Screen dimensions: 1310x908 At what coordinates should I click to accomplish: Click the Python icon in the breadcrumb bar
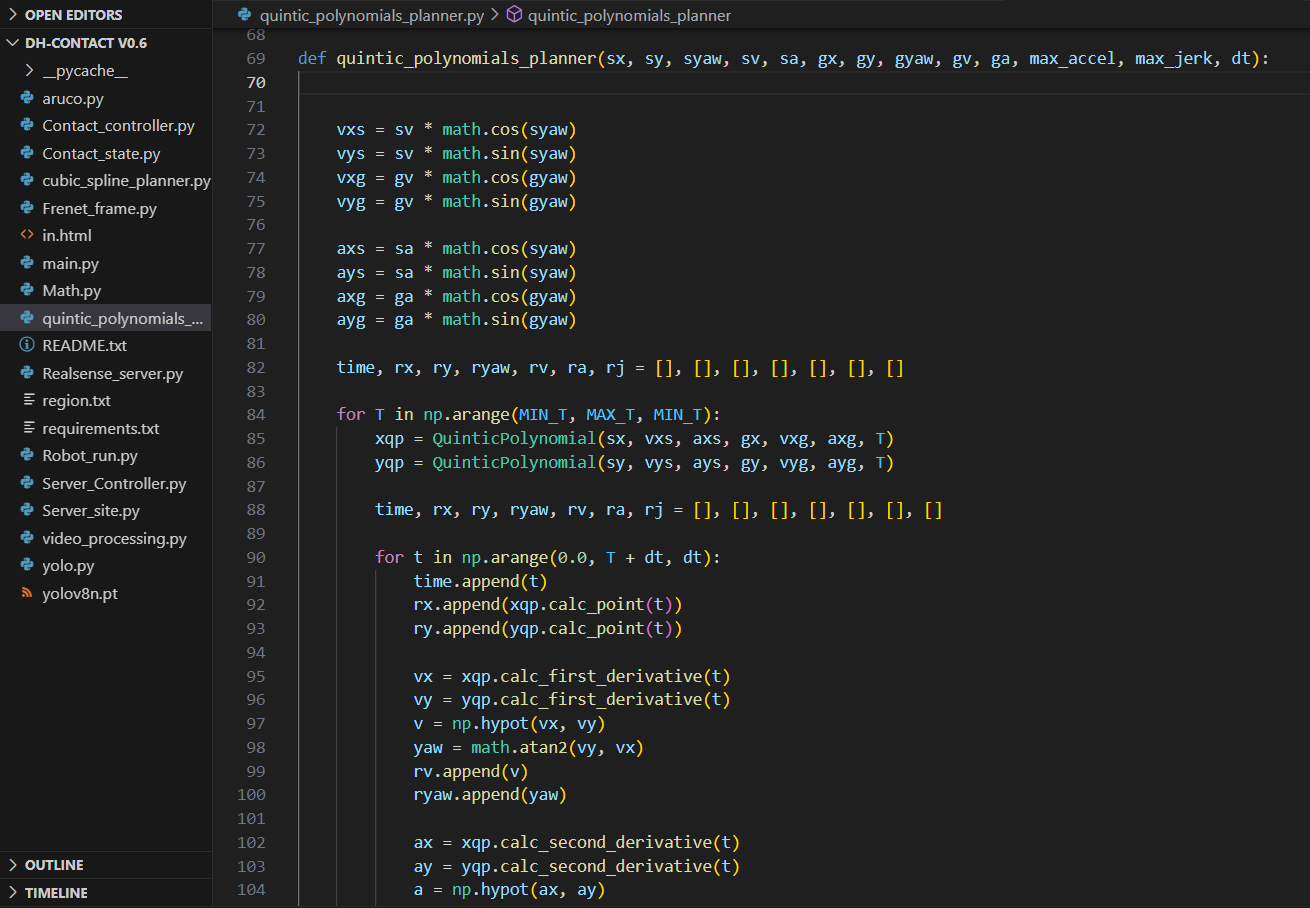point(245,16)
